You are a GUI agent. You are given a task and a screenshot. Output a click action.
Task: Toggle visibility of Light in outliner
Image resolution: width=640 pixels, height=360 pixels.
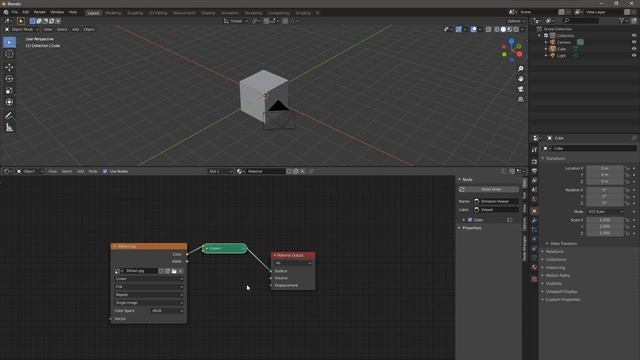(x=634, y=55)
